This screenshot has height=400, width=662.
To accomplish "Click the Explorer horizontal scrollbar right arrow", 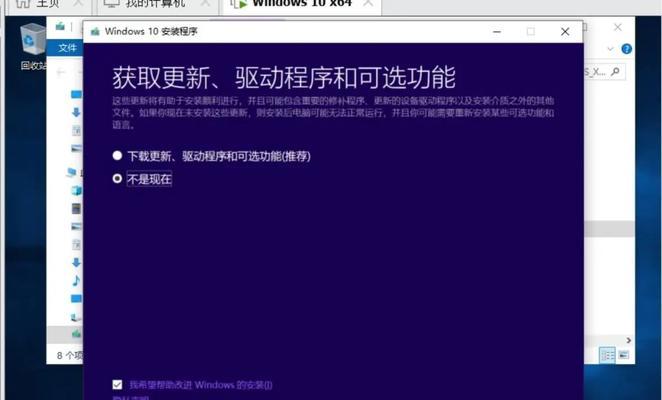I will [x=629, y=340].
